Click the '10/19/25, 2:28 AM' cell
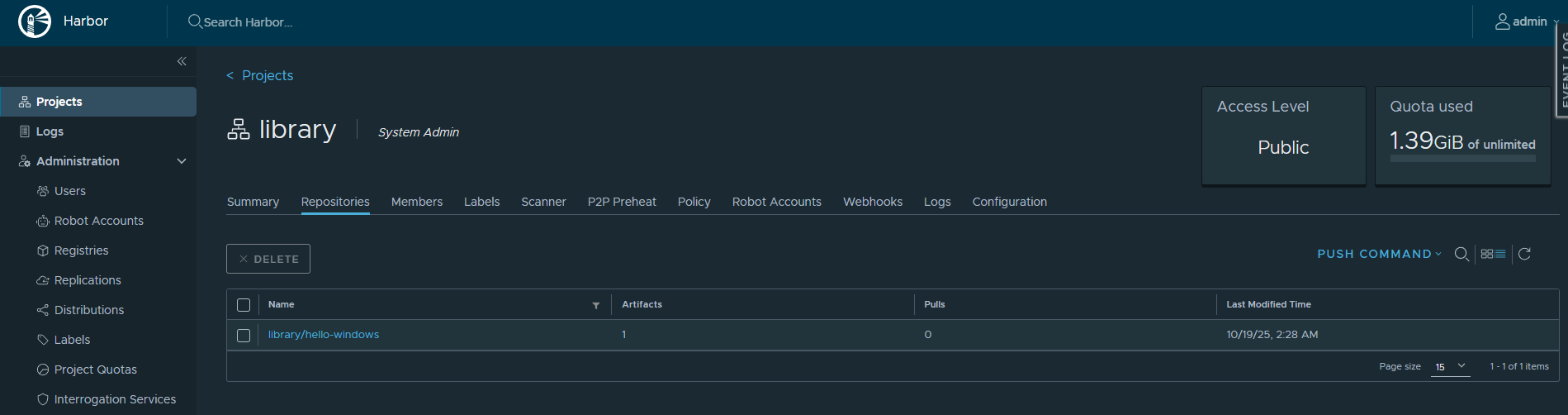The image size is (1568, 415). coord(1272,335)
